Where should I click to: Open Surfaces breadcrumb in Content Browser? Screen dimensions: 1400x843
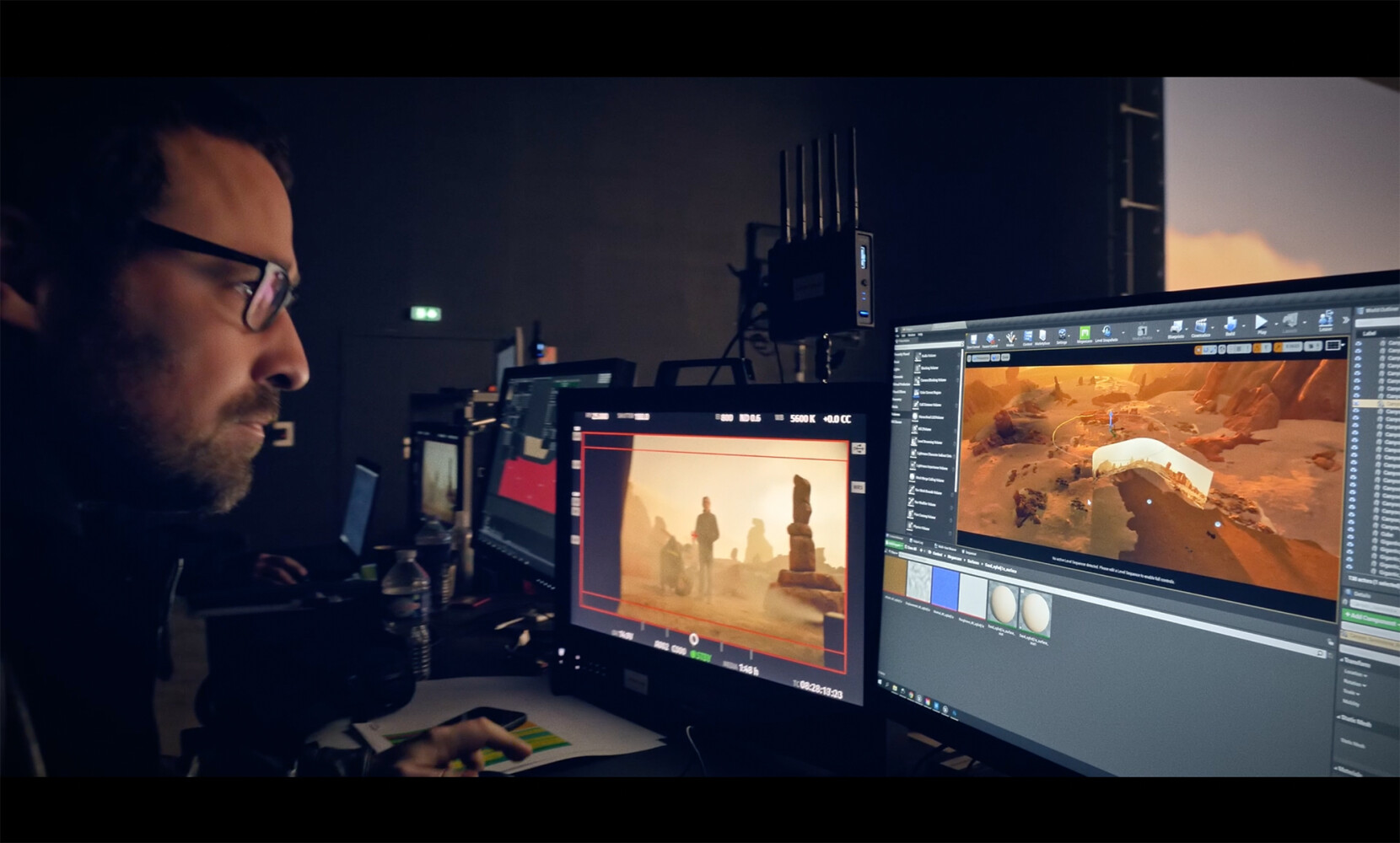coord(973,562)
